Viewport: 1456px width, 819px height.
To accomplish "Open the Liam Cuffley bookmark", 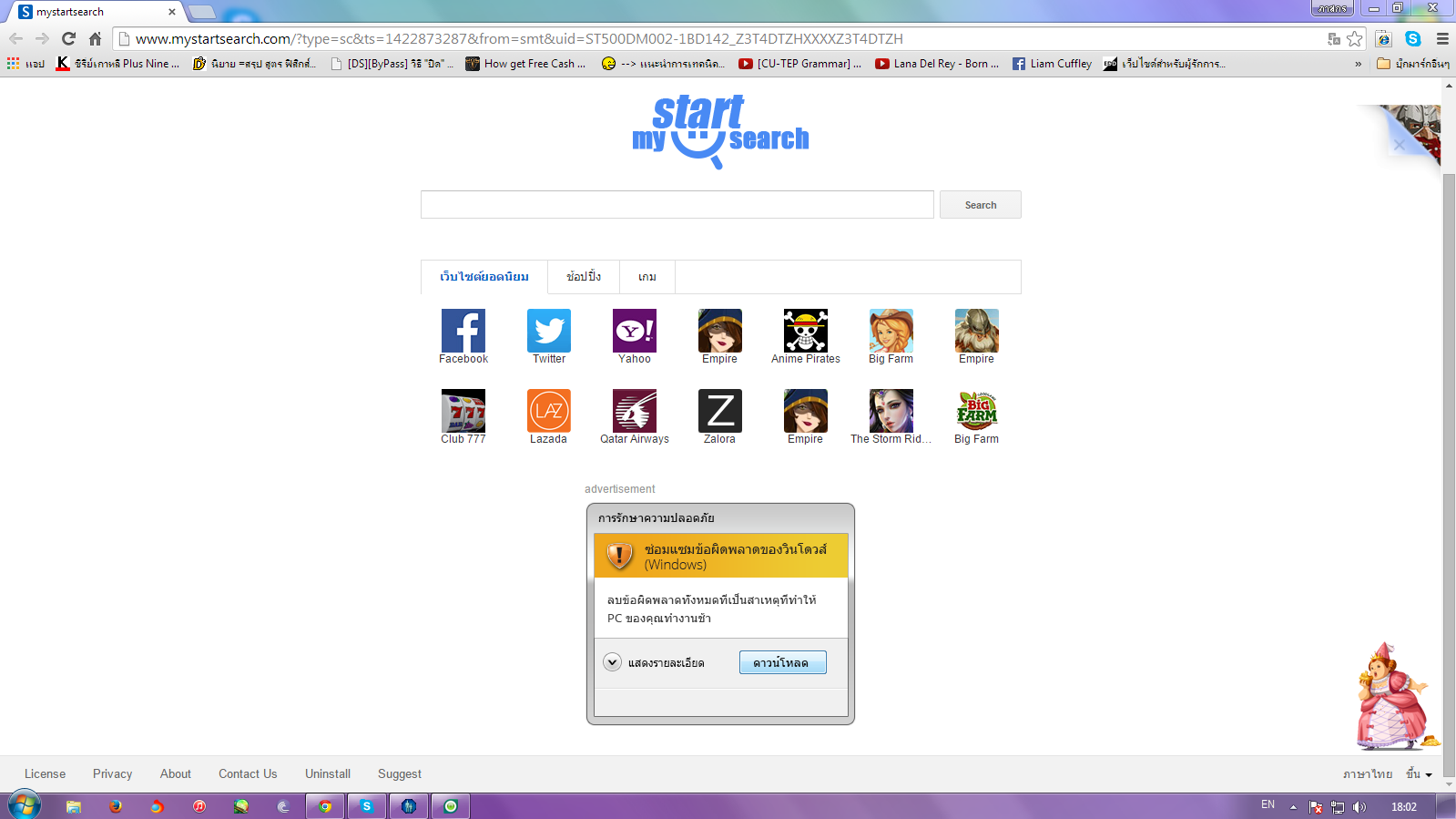I will pos(1052,64).
